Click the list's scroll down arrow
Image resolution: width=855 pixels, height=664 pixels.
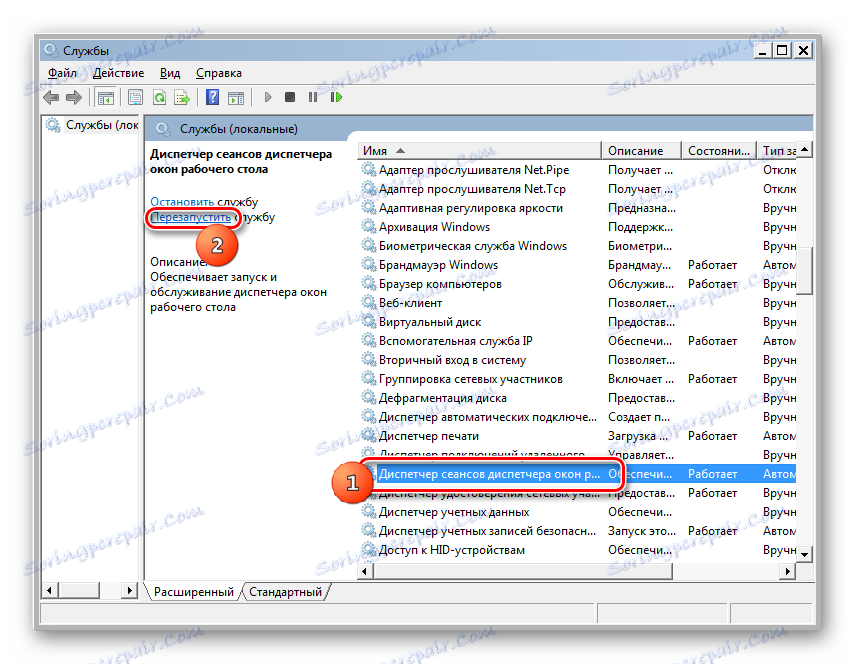tap(805, 554)
